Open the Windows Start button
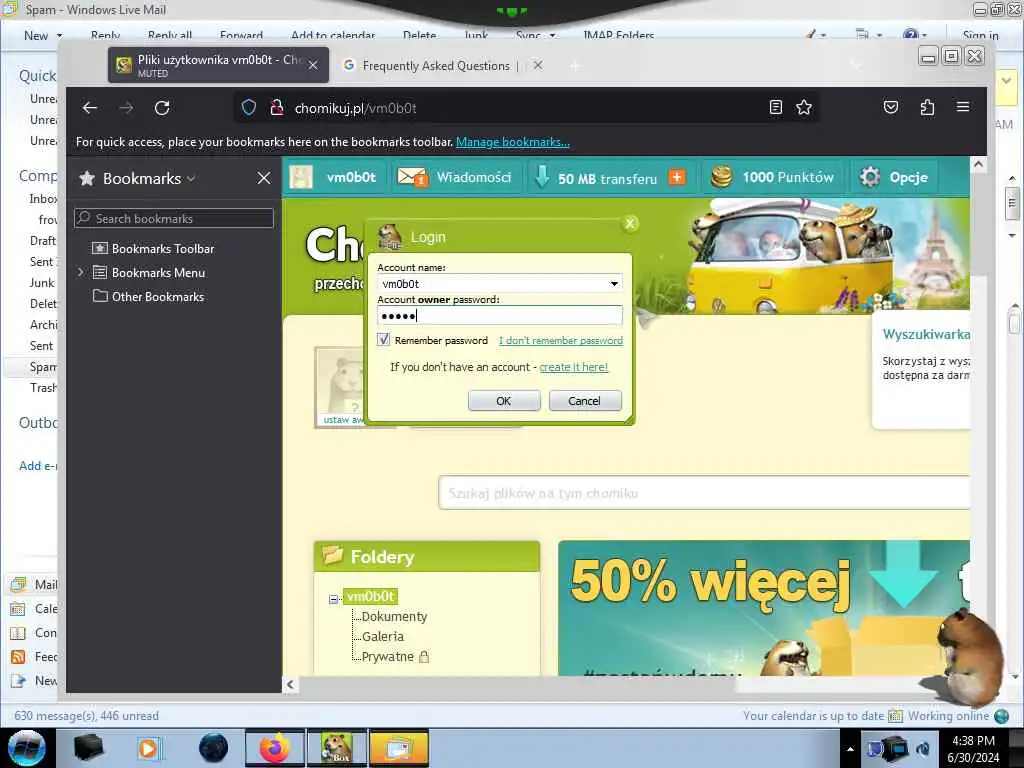 pos(27,748)
